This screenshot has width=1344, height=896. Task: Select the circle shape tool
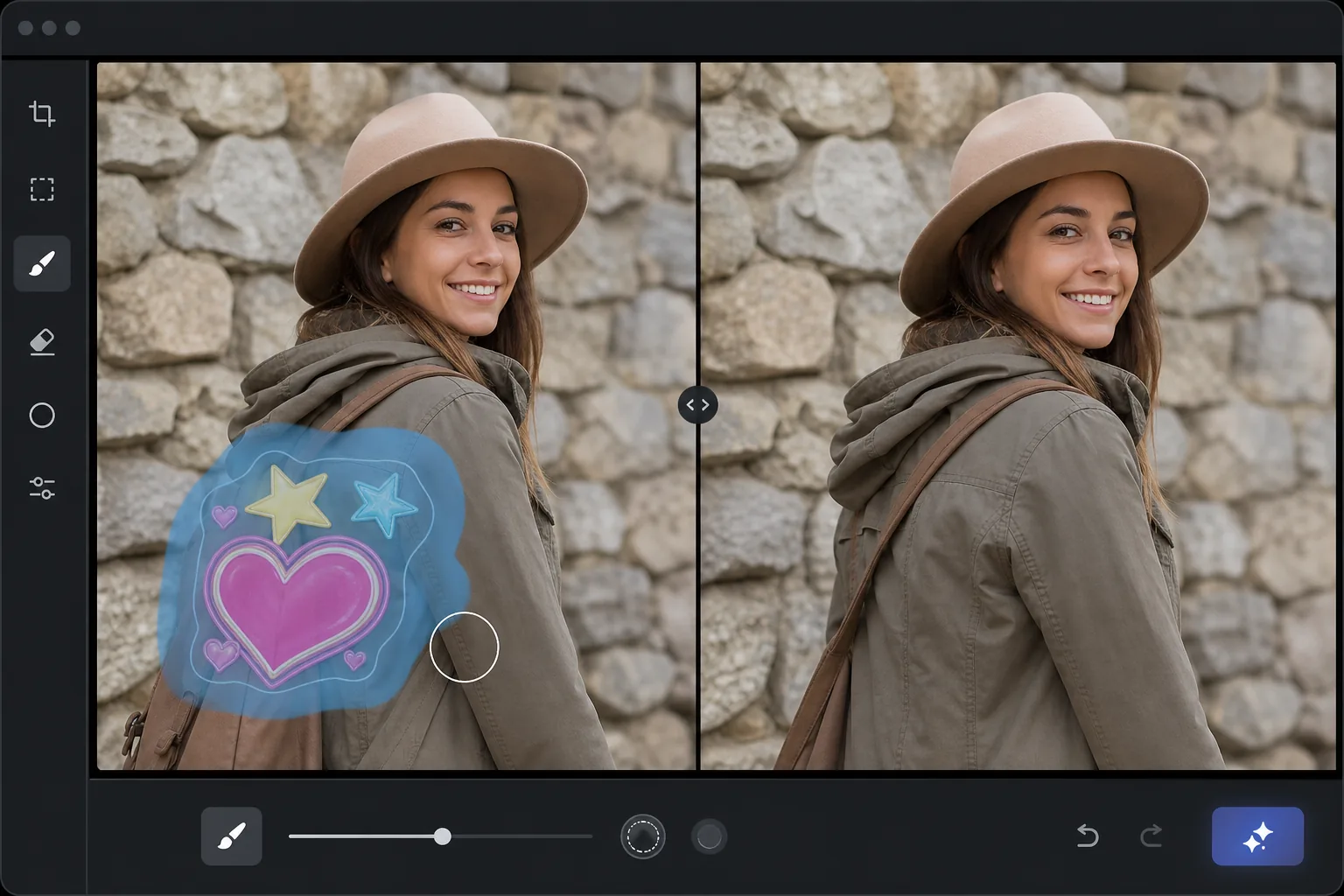pos(42,415)
